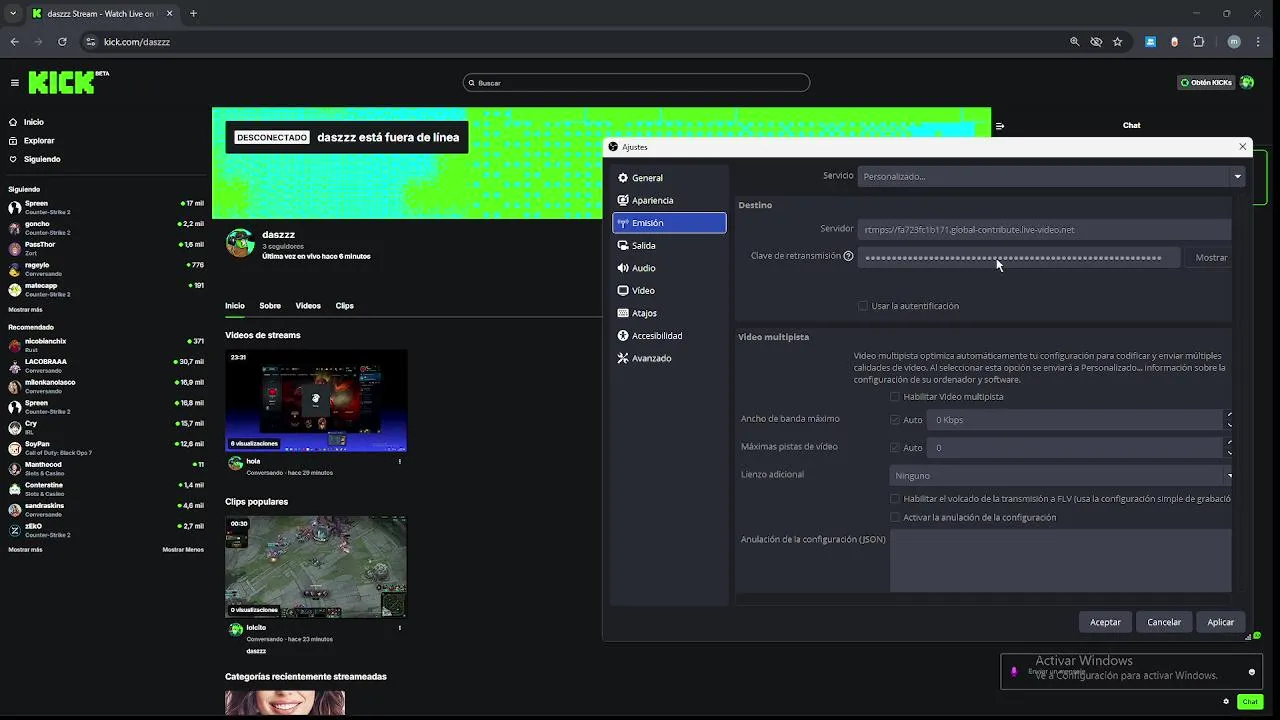Image resolution: width=1280 pixels, height=720 pixels.
Task: Switch to Clips channel tab
Action: click(x=345, y=306)
